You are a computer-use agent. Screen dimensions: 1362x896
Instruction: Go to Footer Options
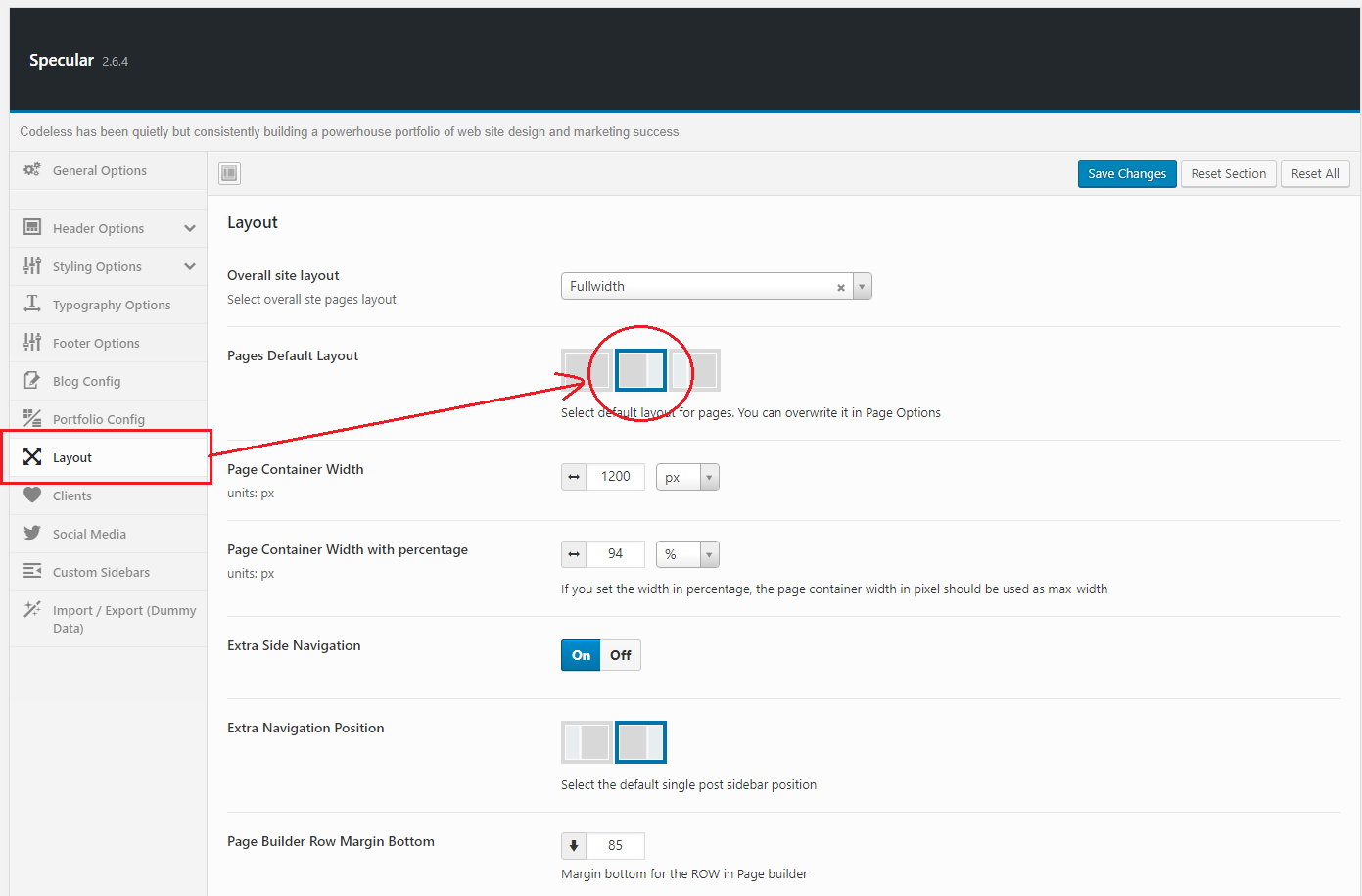(x=108, y=343)
